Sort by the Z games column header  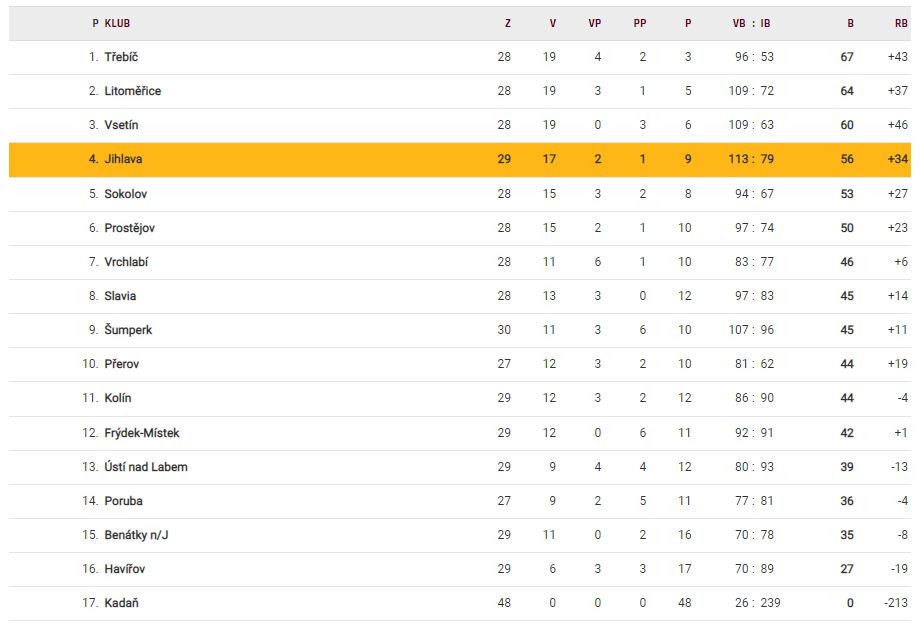click(507, 23)
